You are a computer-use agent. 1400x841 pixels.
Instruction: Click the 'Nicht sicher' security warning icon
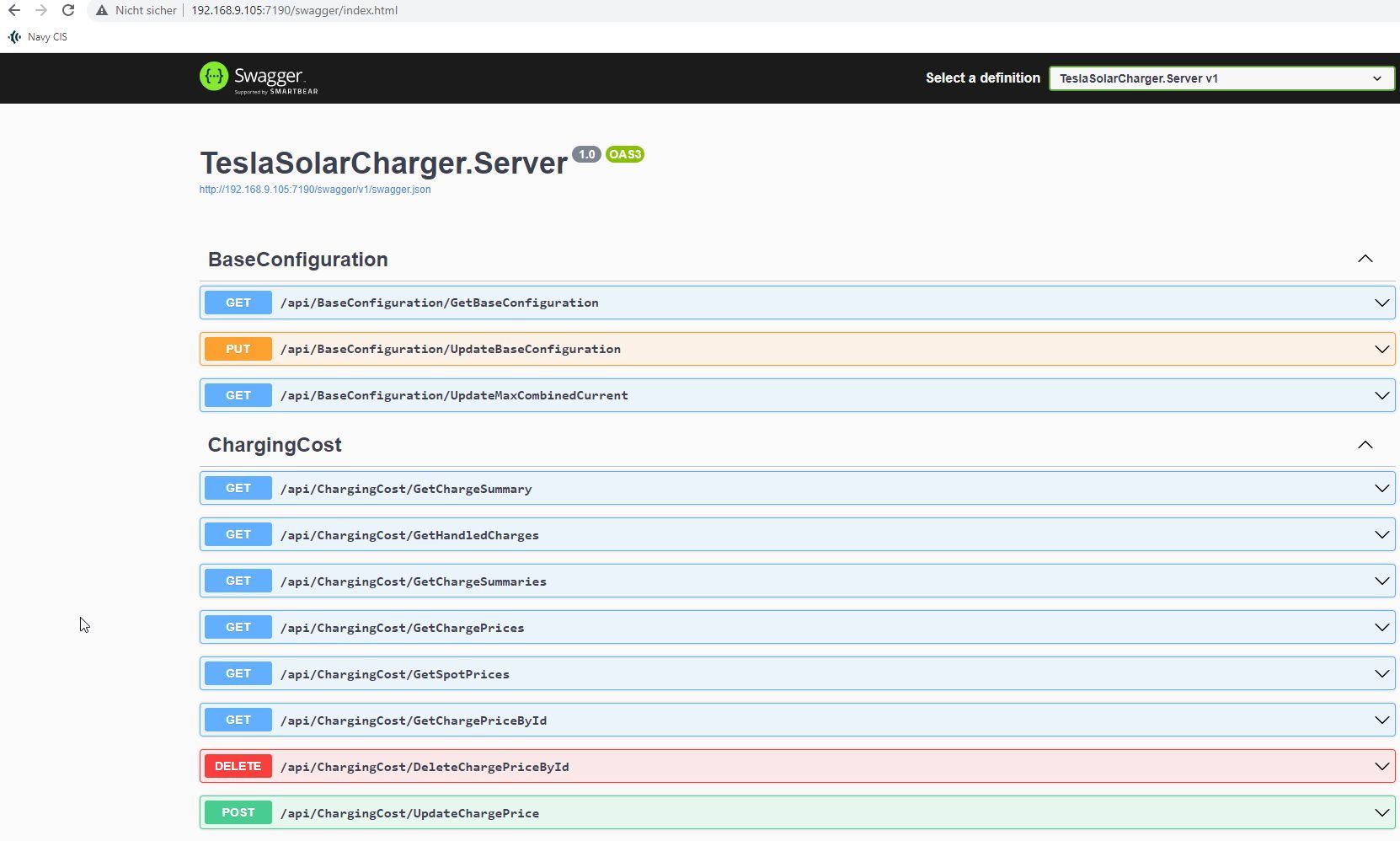pos(102,10)
